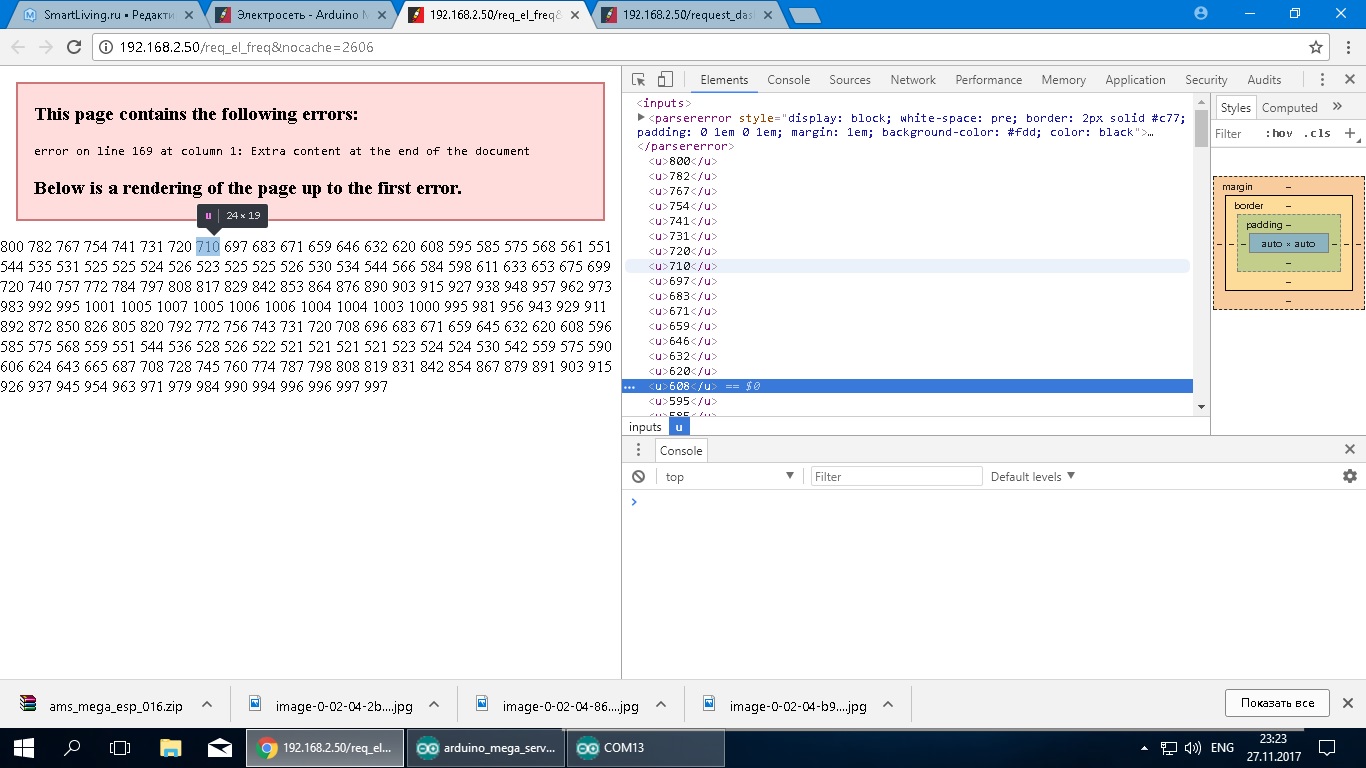1366x768 pixels.
Task: Toggle the .cls class editor
Action: (x=1319, y=133)
